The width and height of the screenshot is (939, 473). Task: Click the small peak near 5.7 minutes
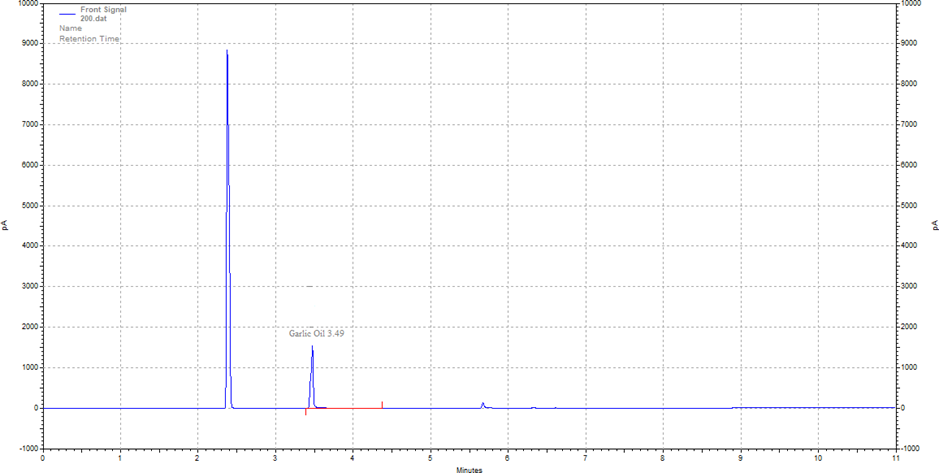pos(483,404)
